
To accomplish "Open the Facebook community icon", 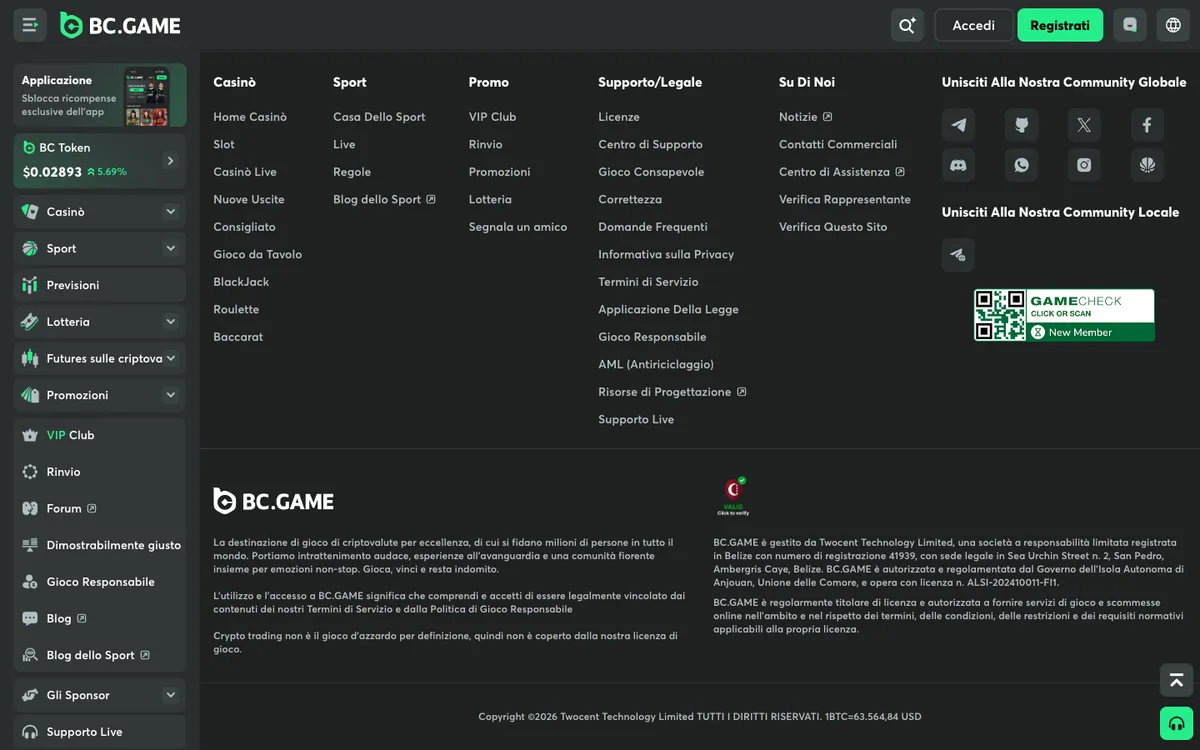I will click(x=1147, y=125).
